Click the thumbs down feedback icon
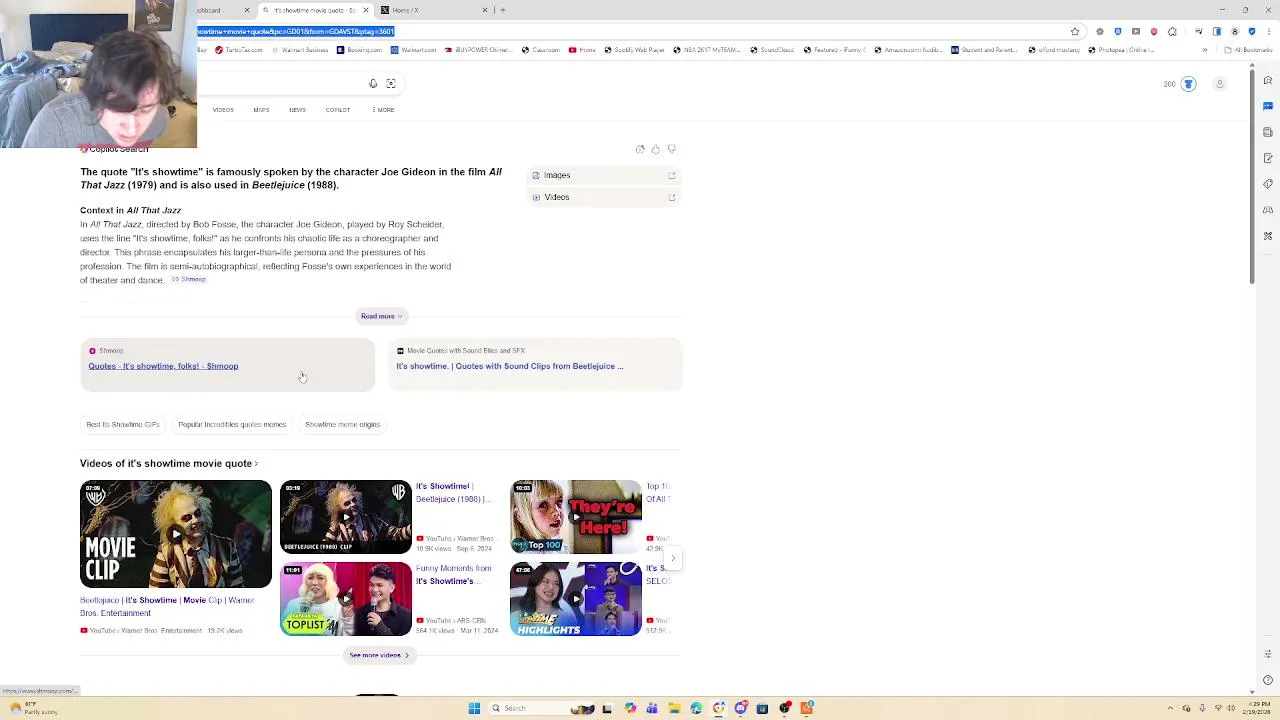This screenshot has height=720, width=1280. tap(672, 149)
